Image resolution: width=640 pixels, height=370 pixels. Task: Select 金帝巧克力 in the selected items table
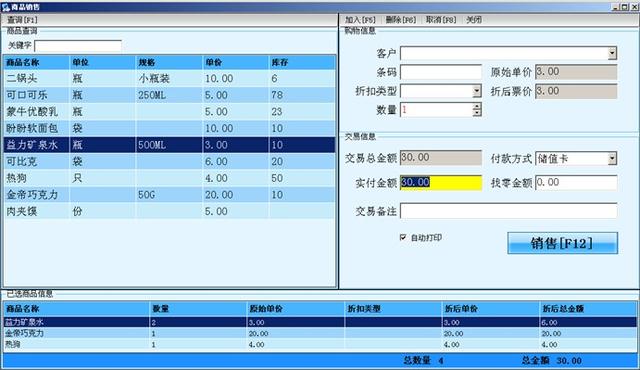pyautogui.click(x=320, y=333)
